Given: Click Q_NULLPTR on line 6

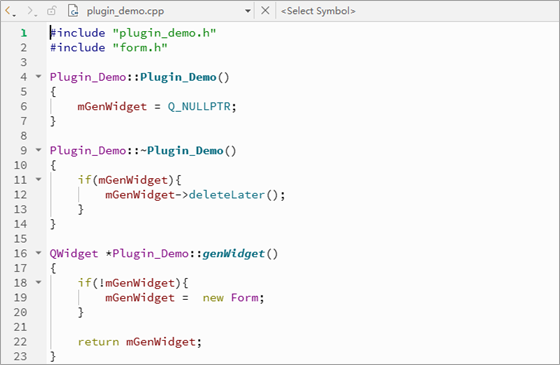Looking at the screenshot, I should coord(199,106).
